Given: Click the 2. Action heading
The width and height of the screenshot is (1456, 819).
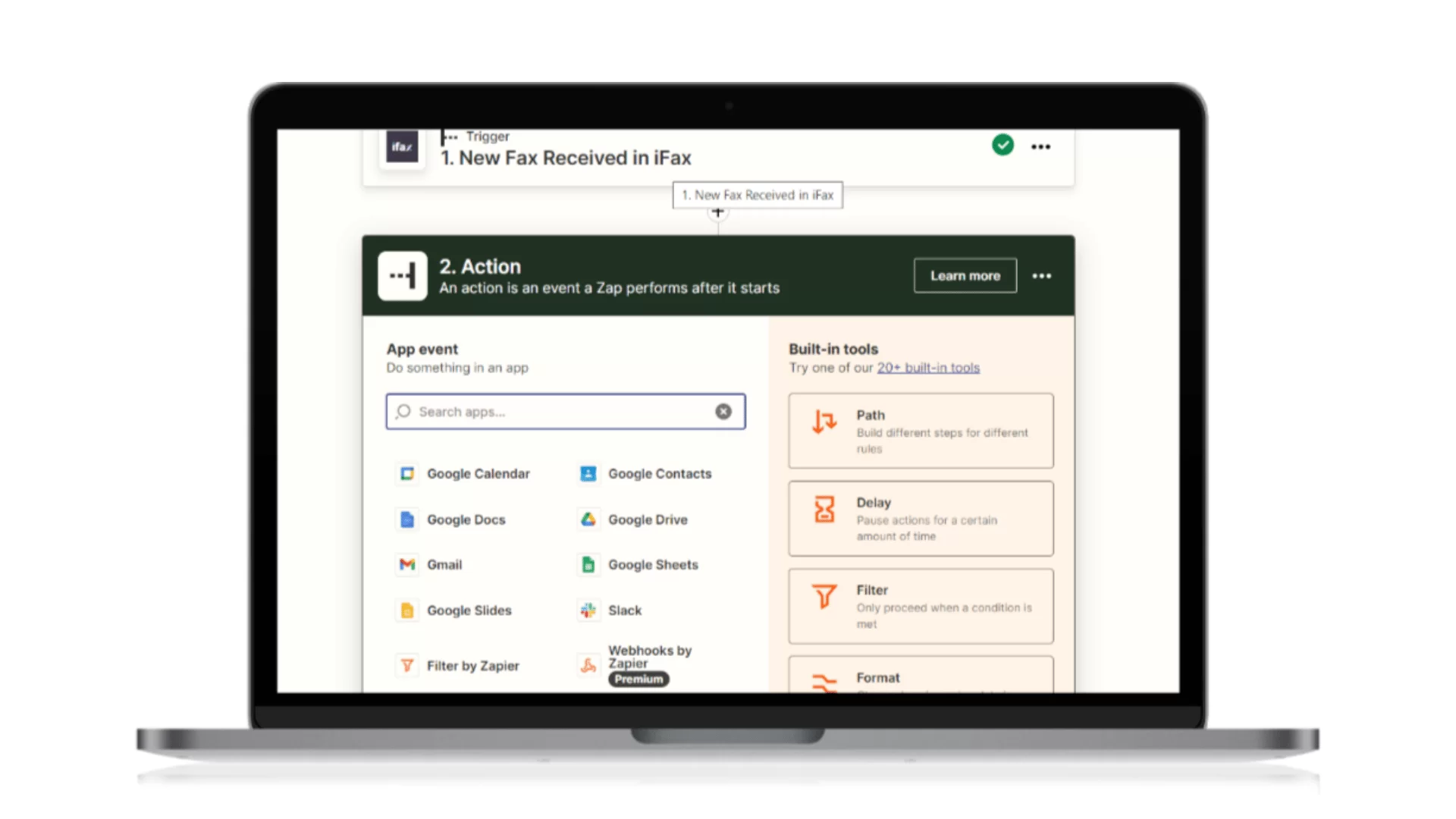Looking at the screenshot, I should point(480,267).
